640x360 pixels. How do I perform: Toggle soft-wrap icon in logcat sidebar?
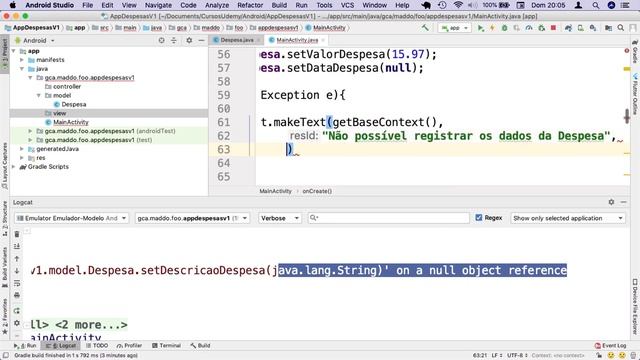coord(17,283)
